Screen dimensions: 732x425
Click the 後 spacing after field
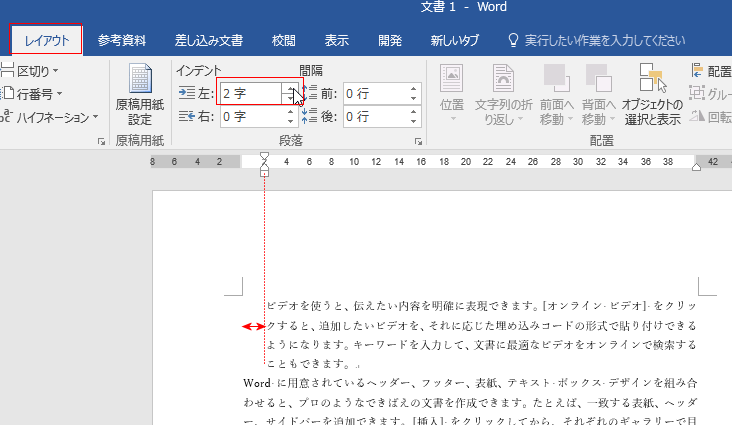click(375, 116)
